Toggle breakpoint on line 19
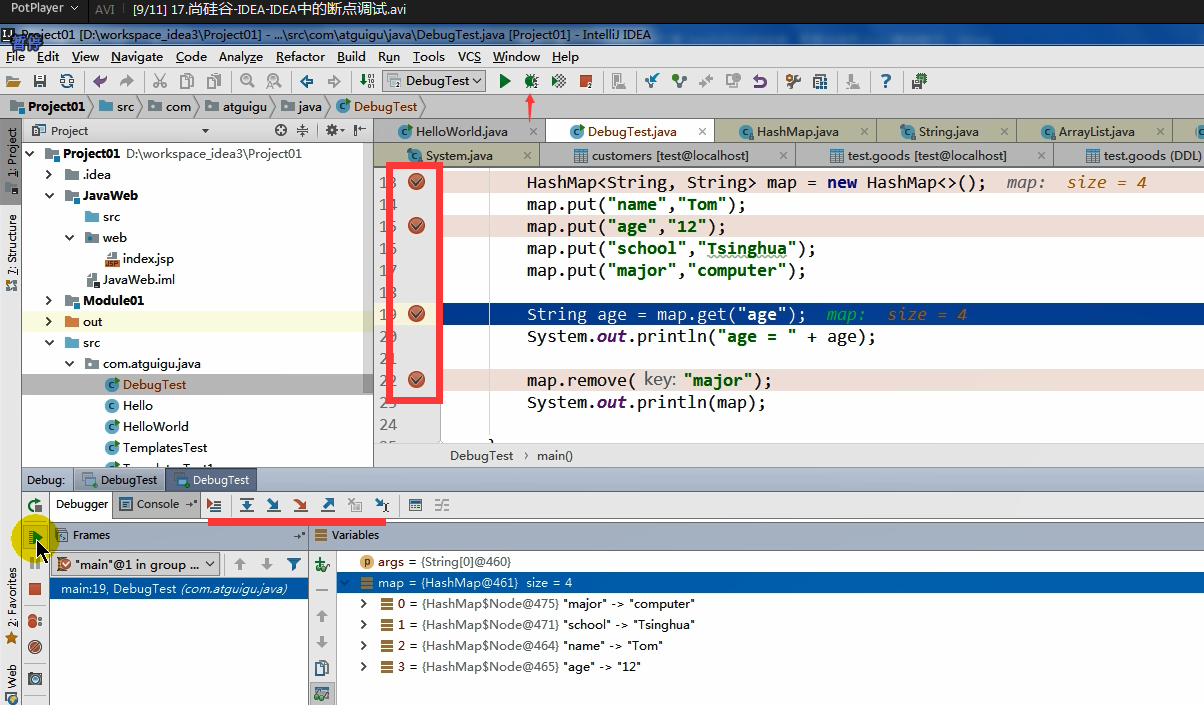 point(417,314)
